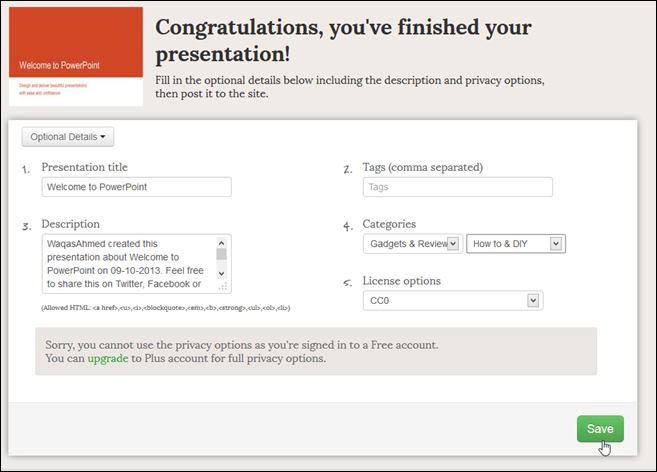
Task: Expand the How to & DIY dropdown
Action: pos(516,244)
